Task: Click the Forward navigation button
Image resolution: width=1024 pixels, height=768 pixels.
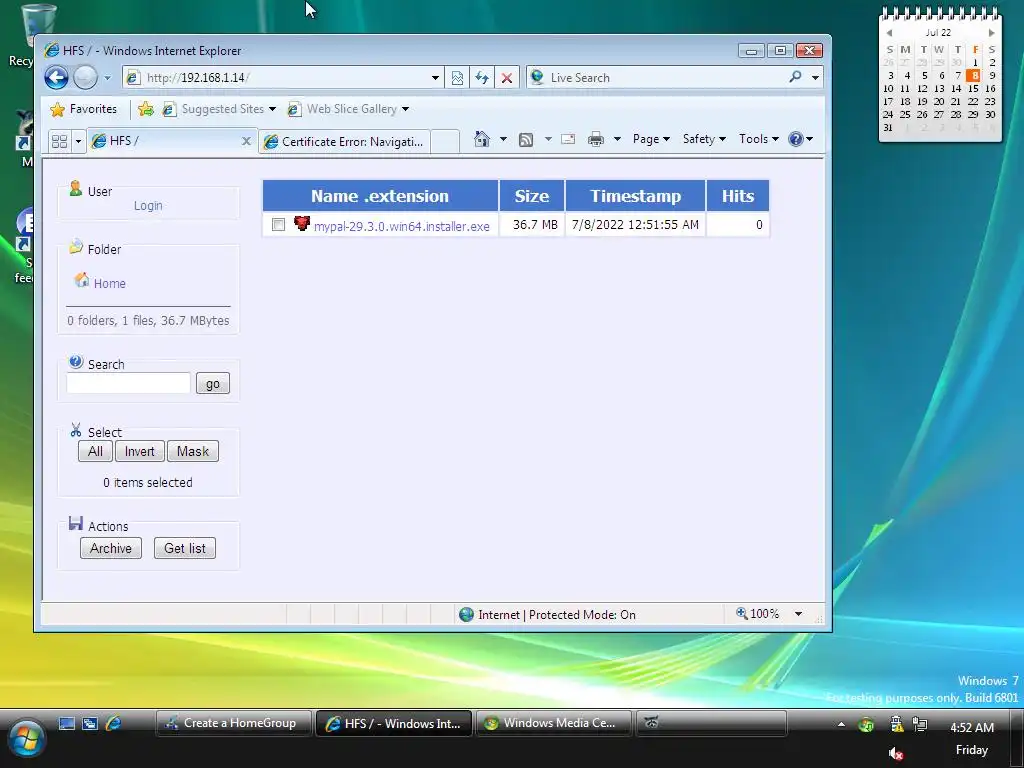Action: pos(86,78)
